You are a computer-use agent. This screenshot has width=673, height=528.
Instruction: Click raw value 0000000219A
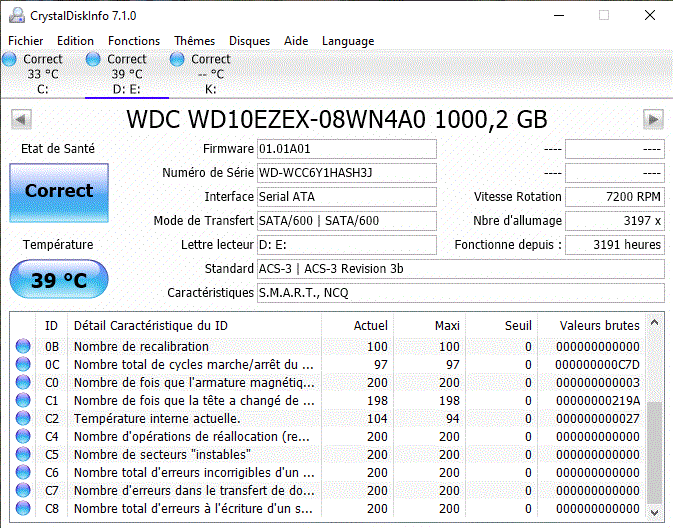coord(597,401)
